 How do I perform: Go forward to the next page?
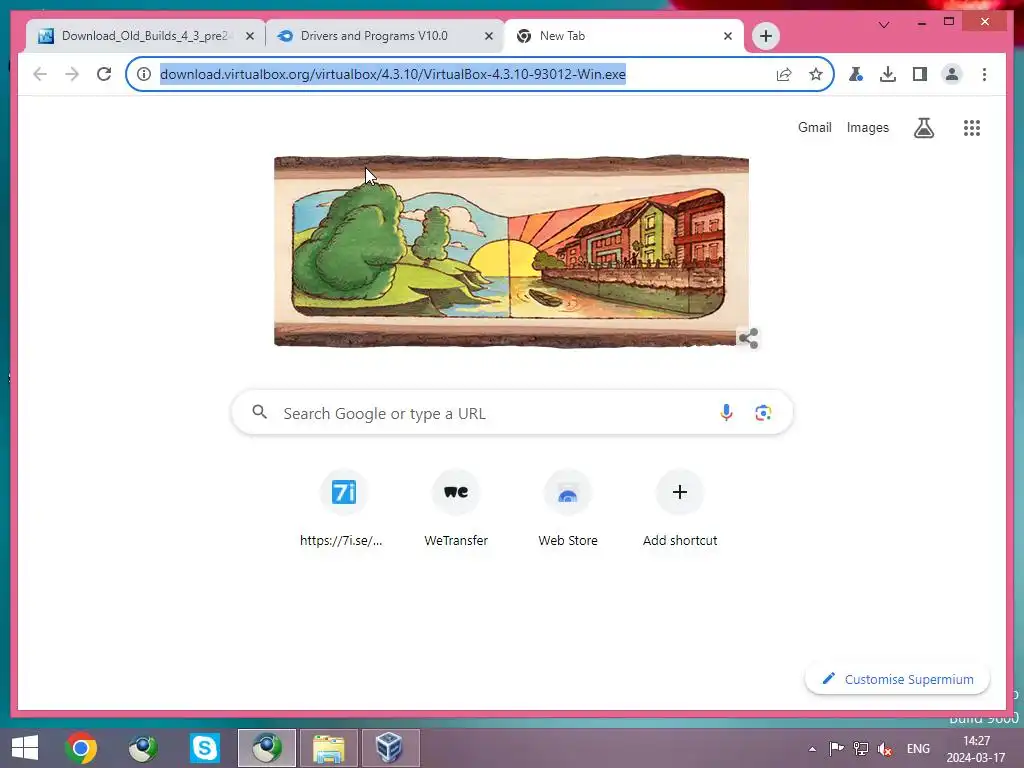coord(72,74)
